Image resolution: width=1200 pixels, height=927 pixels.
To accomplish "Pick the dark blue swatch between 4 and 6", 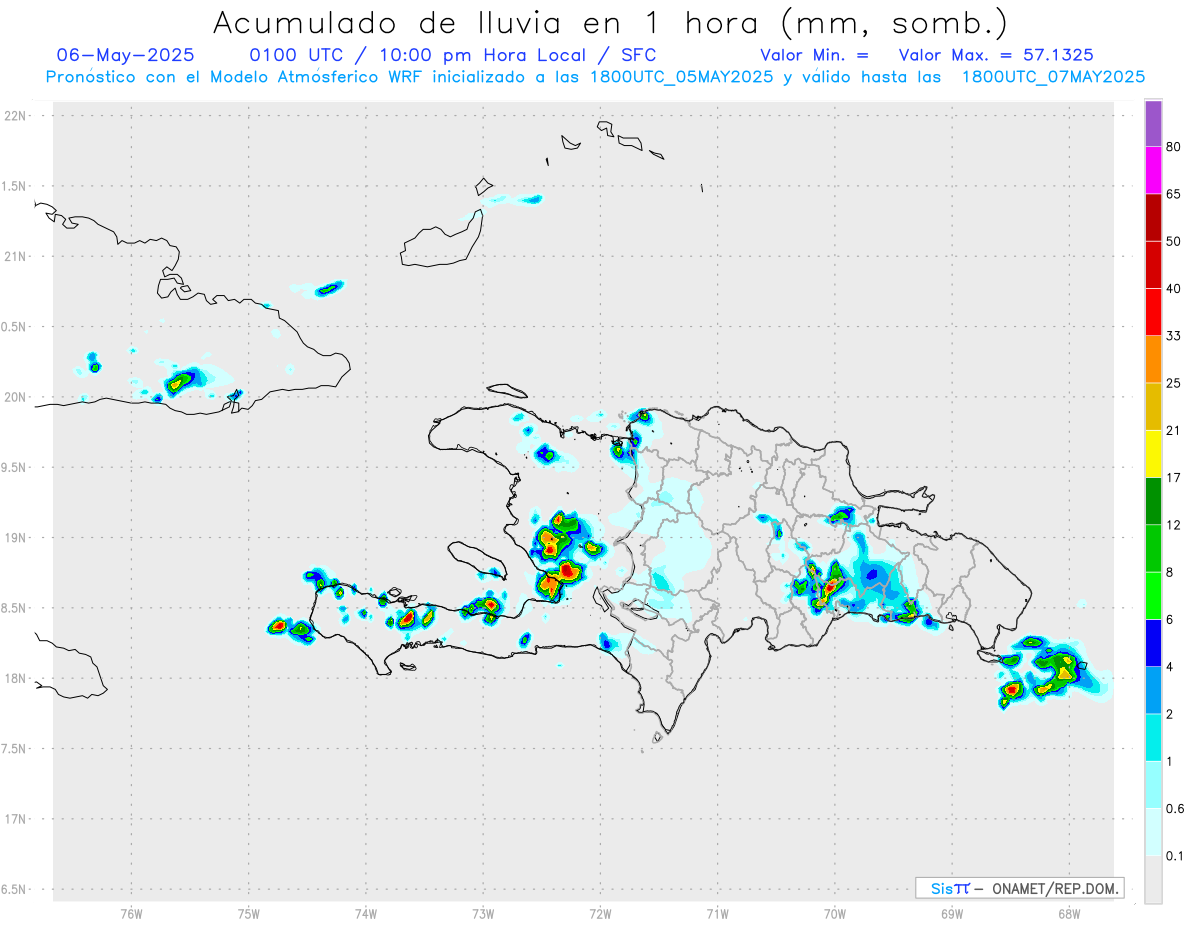I will (1153, 642).
